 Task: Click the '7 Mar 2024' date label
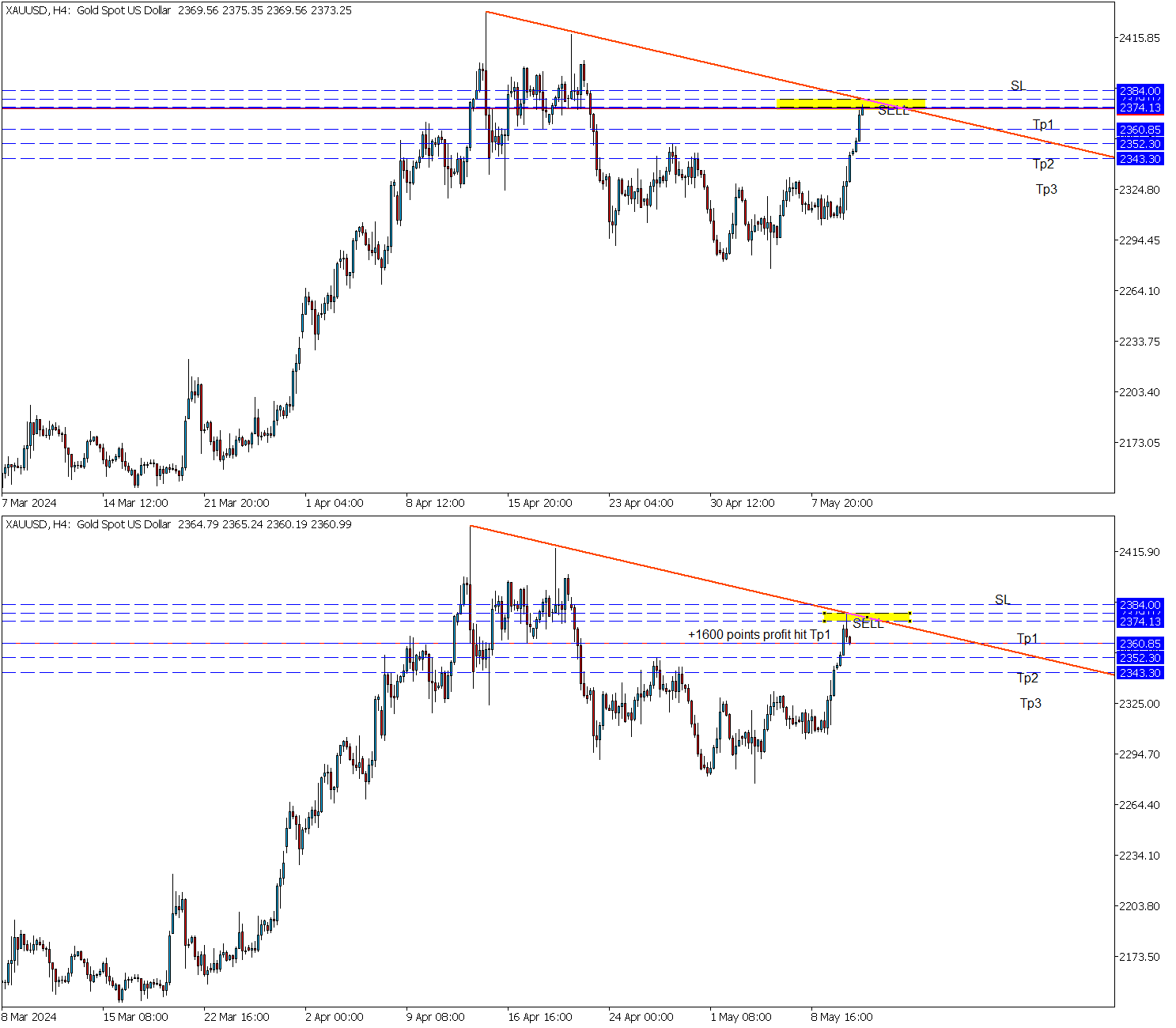pyautogui.click(x=29, y=503)
